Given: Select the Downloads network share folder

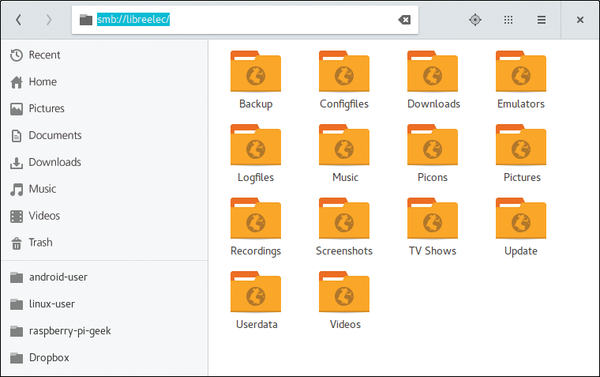Looking at the screenshot, I should pos(433,80).
